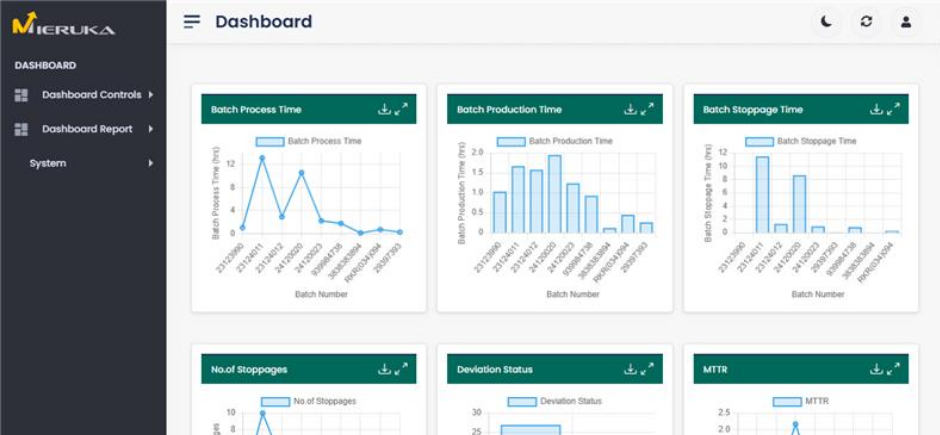The image size is (940, 435).
Task: Expand the System menu in sidebar
Action: click(48, 163)
